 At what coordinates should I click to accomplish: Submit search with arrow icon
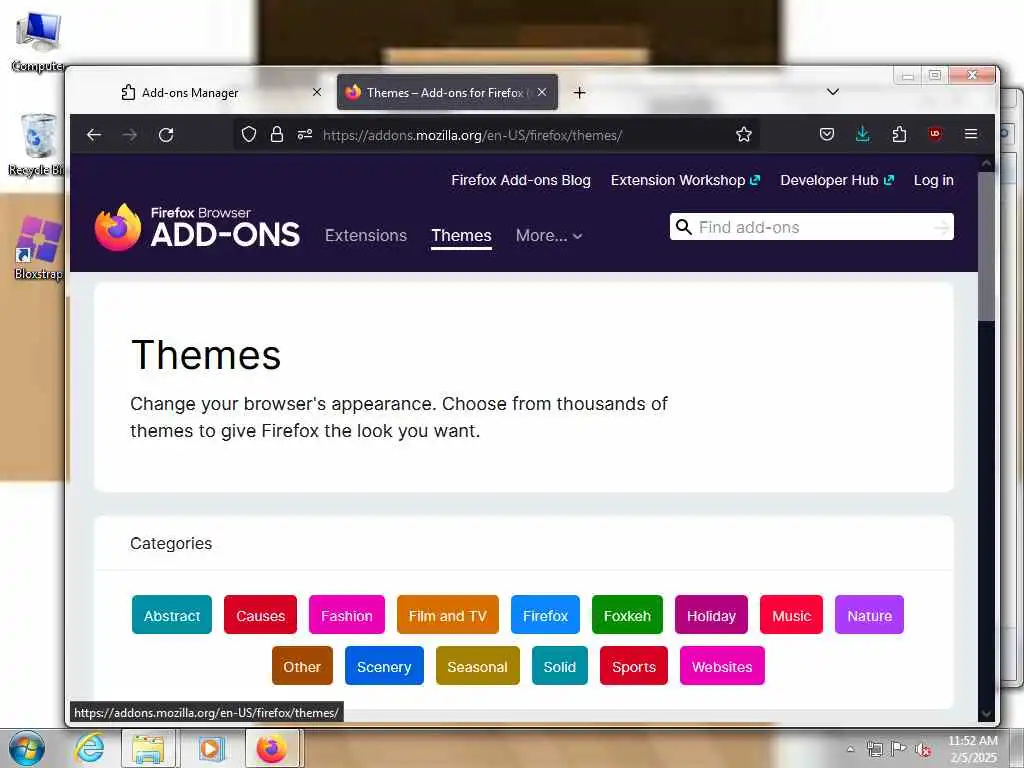[941, 227]
